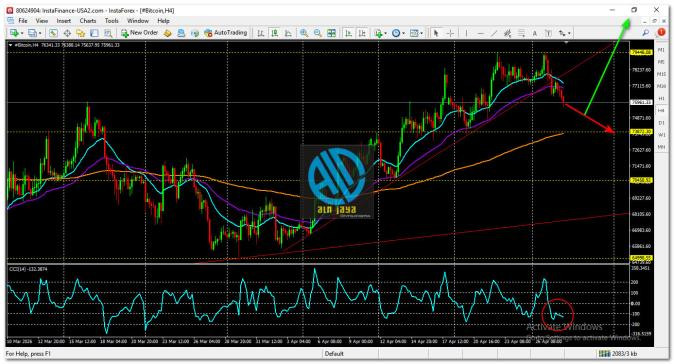This screenshot has height=364, width=674.
Task: Switch chart to M1 timeframe
Action: pyautogui.click(x=661, y=50)
